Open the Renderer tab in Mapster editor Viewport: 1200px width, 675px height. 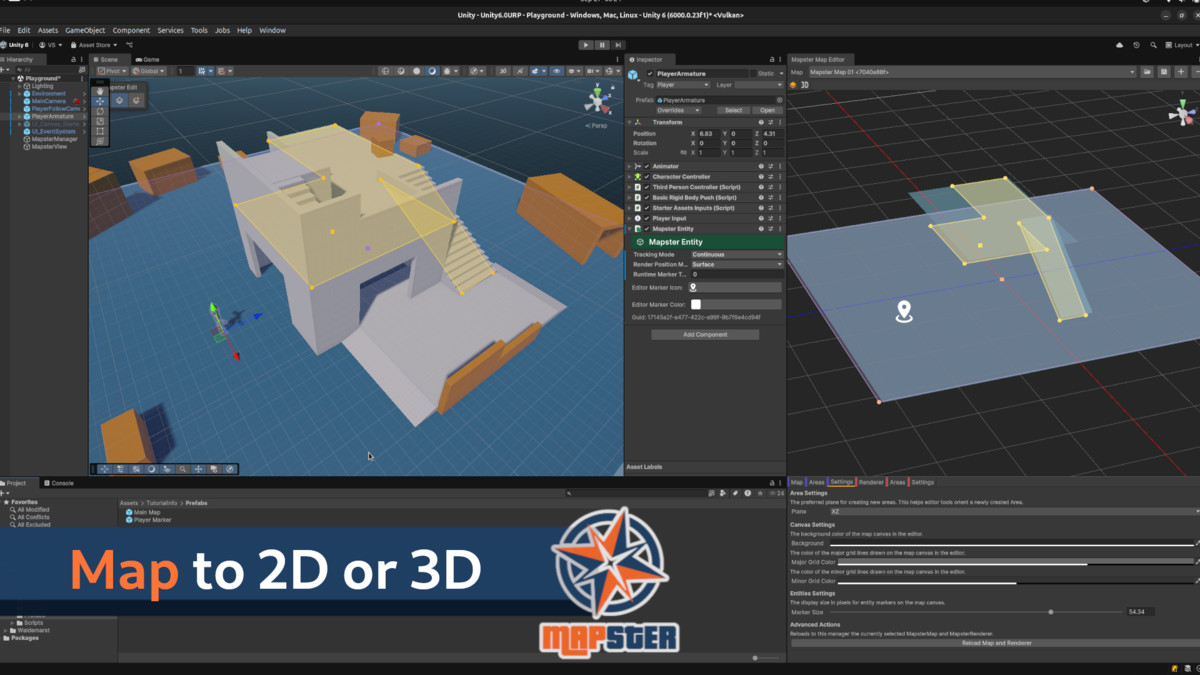pos(871,482)
